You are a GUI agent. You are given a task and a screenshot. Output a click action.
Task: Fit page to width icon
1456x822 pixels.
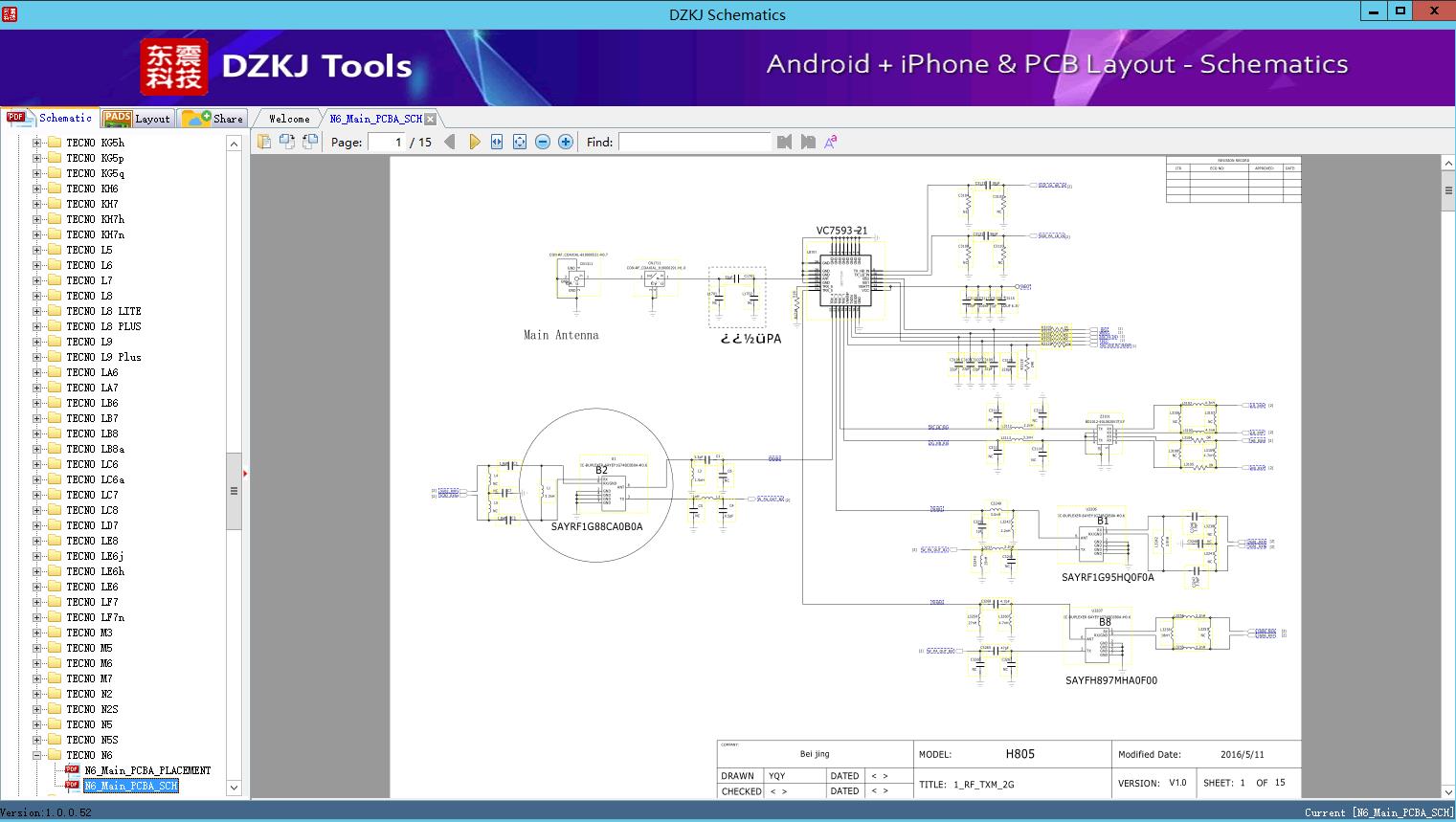point(497,142)
